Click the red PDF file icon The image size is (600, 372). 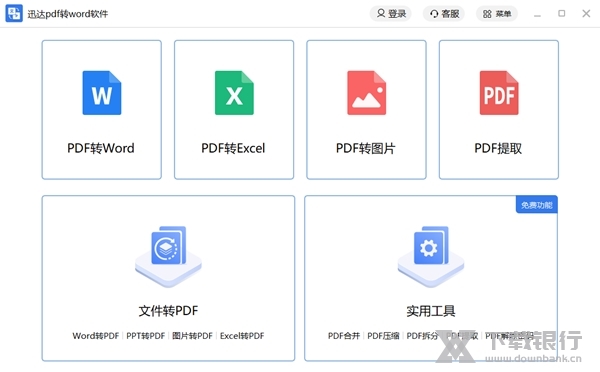[x=499, y=93]
